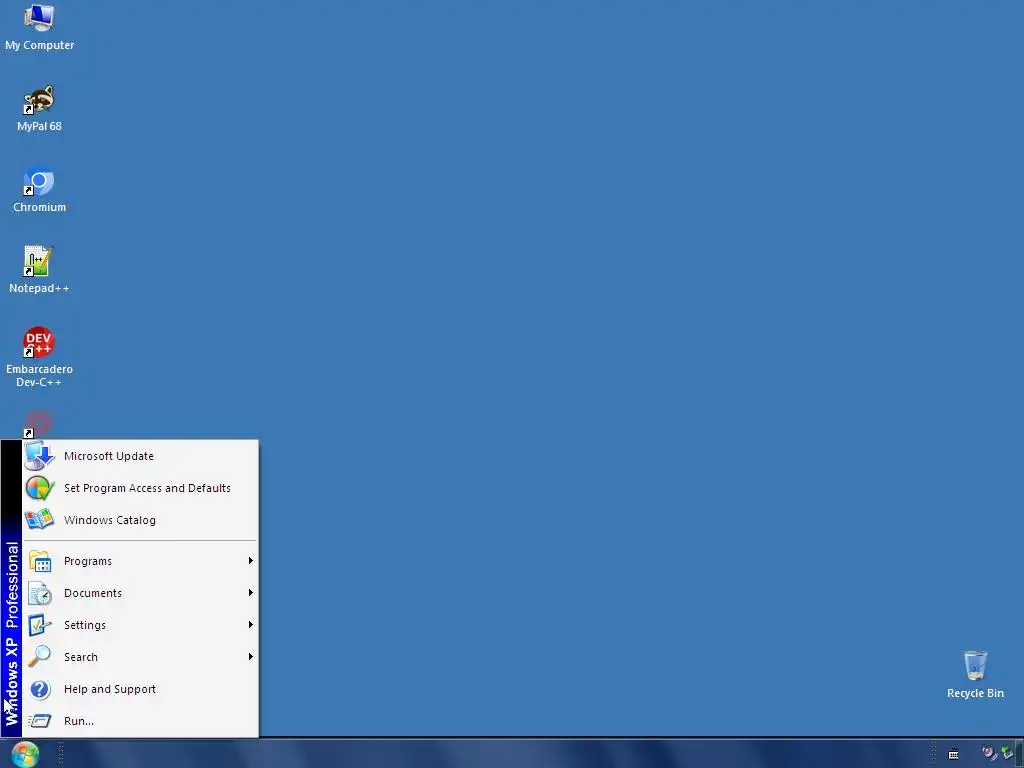This screenshot has width=1024, height=768.
Task: Select the Embarcadero Dev-C++ shortcut
Action: pyautogui.click(x=39, y=357)
